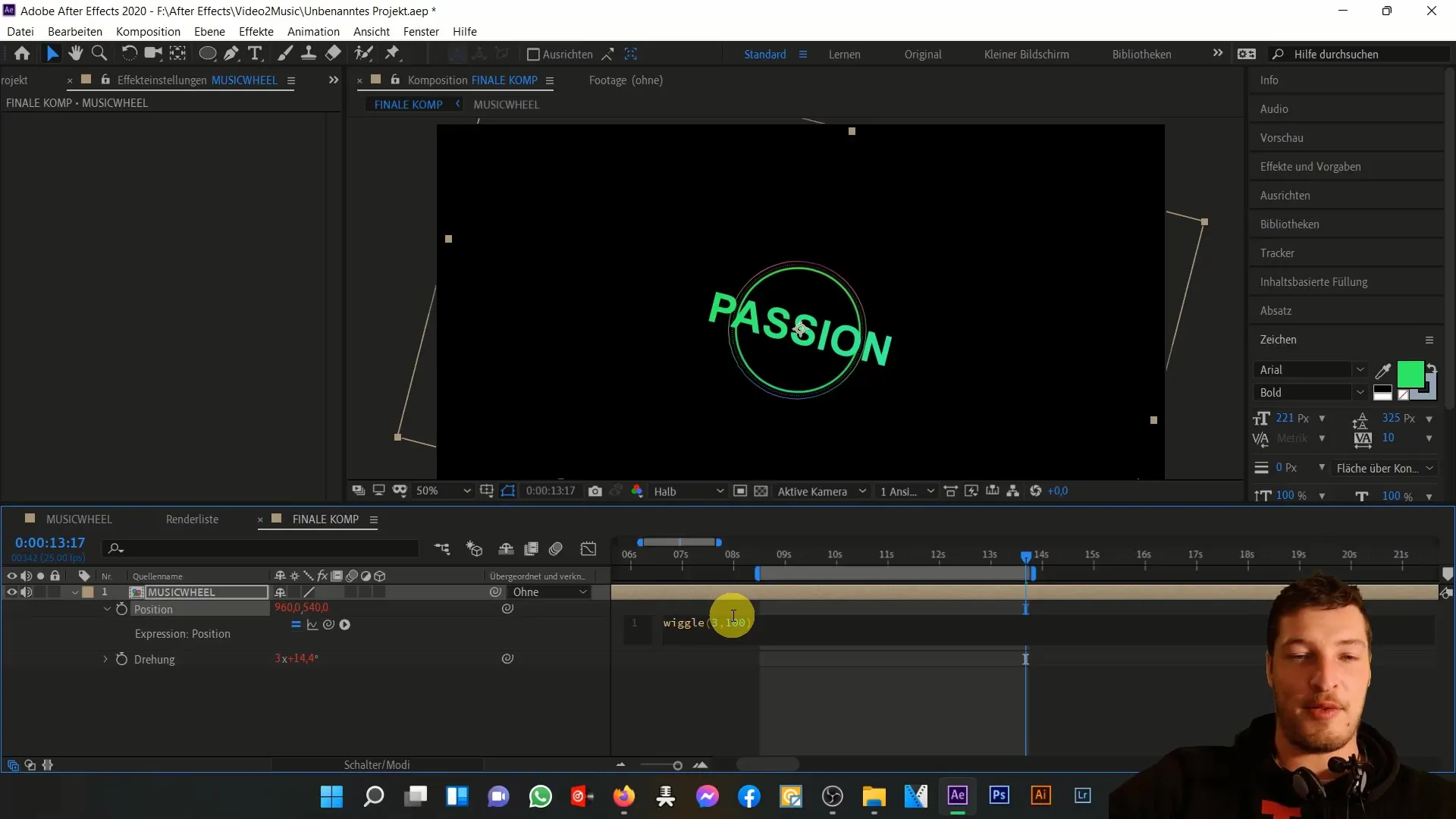
Task: Adjust the timeline zoom slider
Action: [677, 766]
